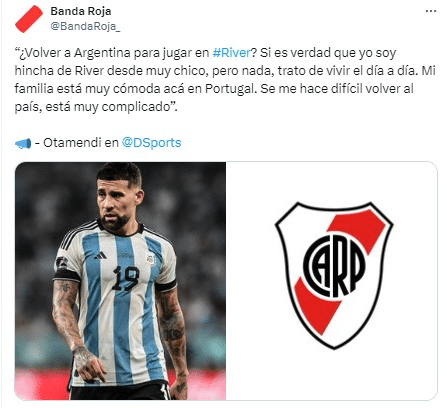Viewport: 447px width, 408px height.
Task: Click the 'Otamendi en' caption text
Action: (81, 143)
